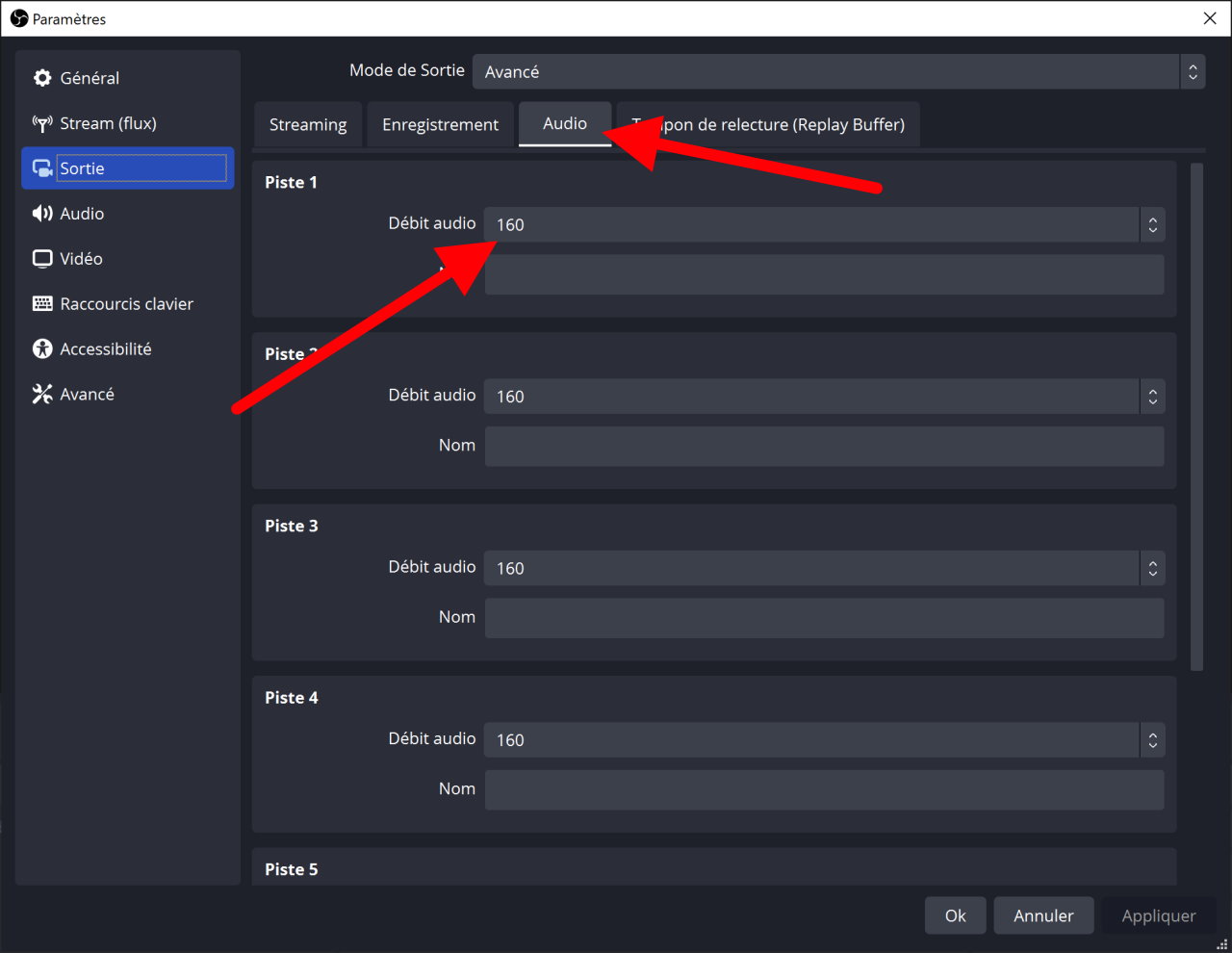Click the Piste 2 bitrate stepper arrows
This screenshot has width=1232, height=953.
[x=1152, y=396]
